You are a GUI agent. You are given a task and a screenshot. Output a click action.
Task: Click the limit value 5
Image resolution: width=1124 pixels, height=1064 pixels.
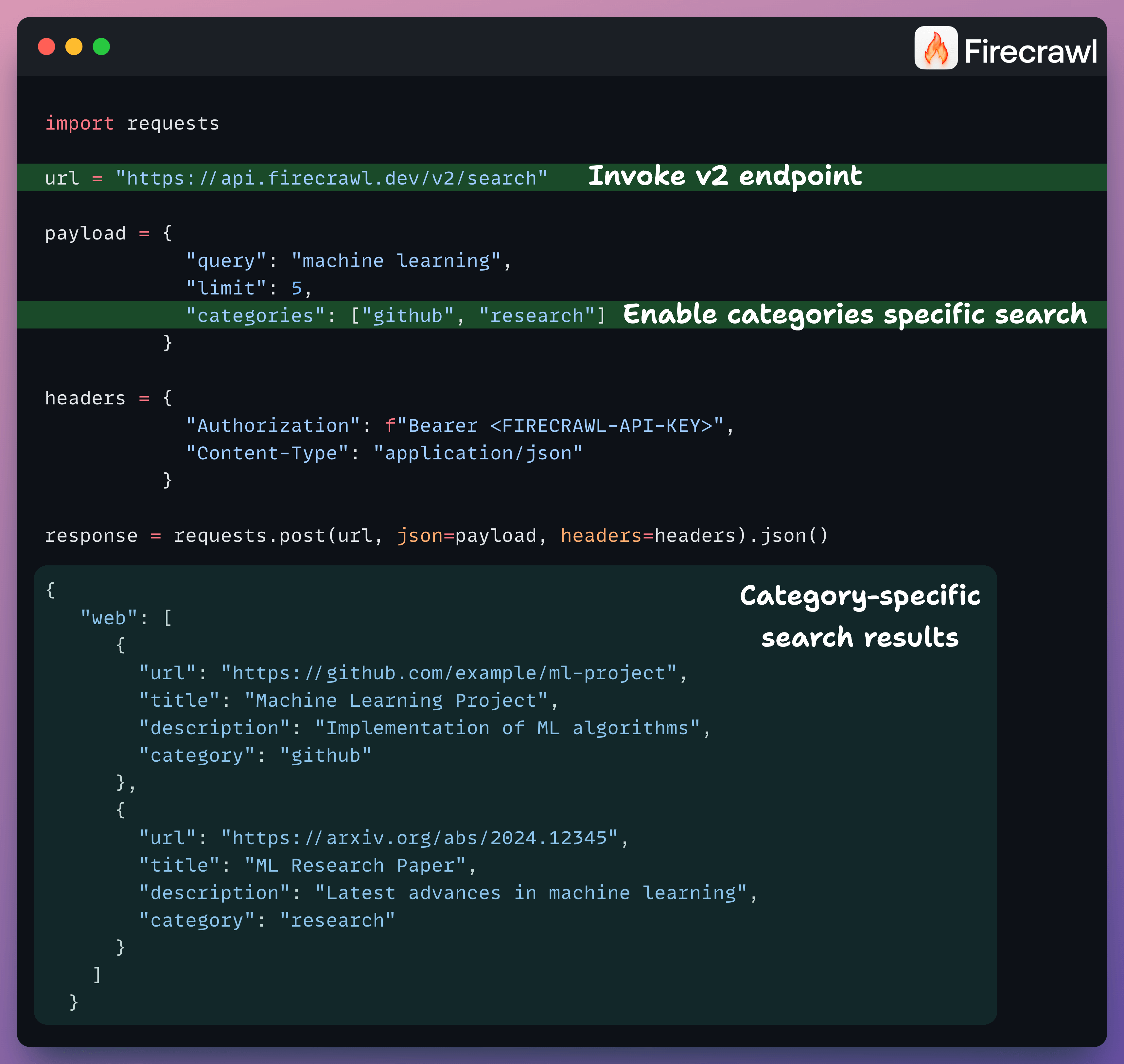pos(297,288)
